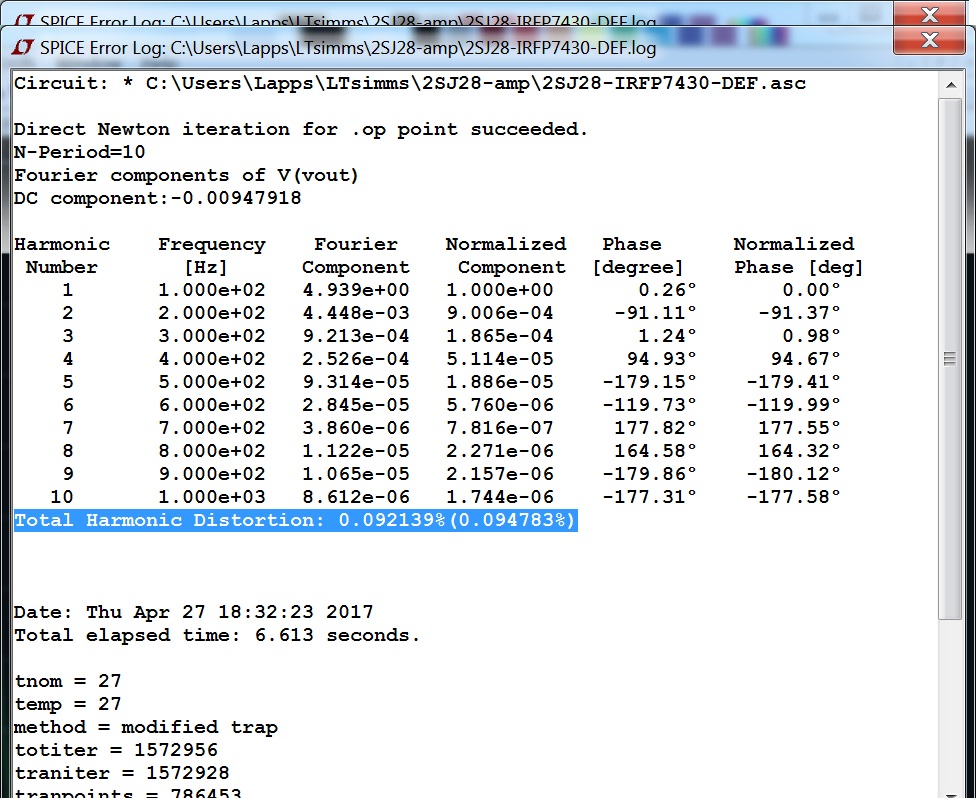This screenshot has height=798, width=976.
Task: Click frequency value 8.000e+02
Action: click(x=212, y=451)
